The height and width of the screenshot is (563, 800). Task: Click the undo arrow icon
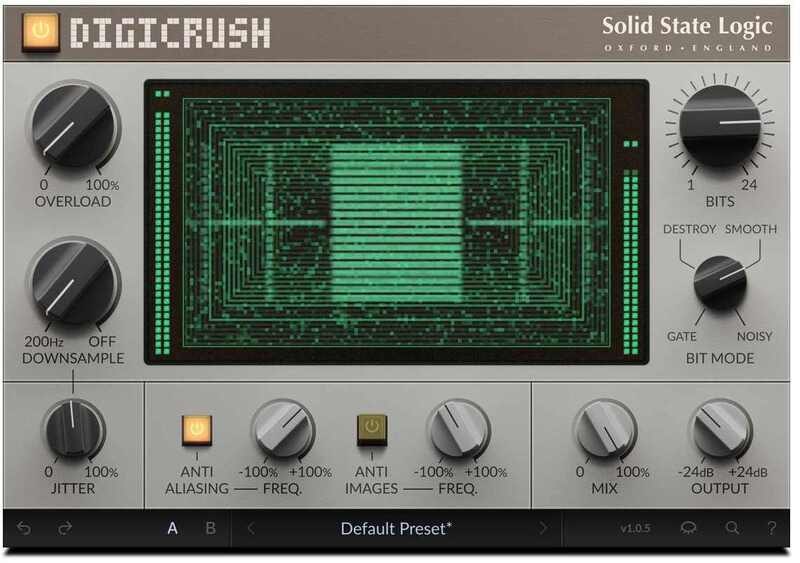24,528
